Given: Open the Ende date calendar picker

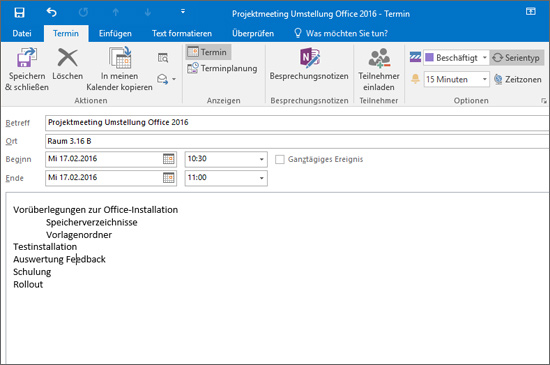Looking at the screenshot, I should pyautogui.click(x=169, y=178).
